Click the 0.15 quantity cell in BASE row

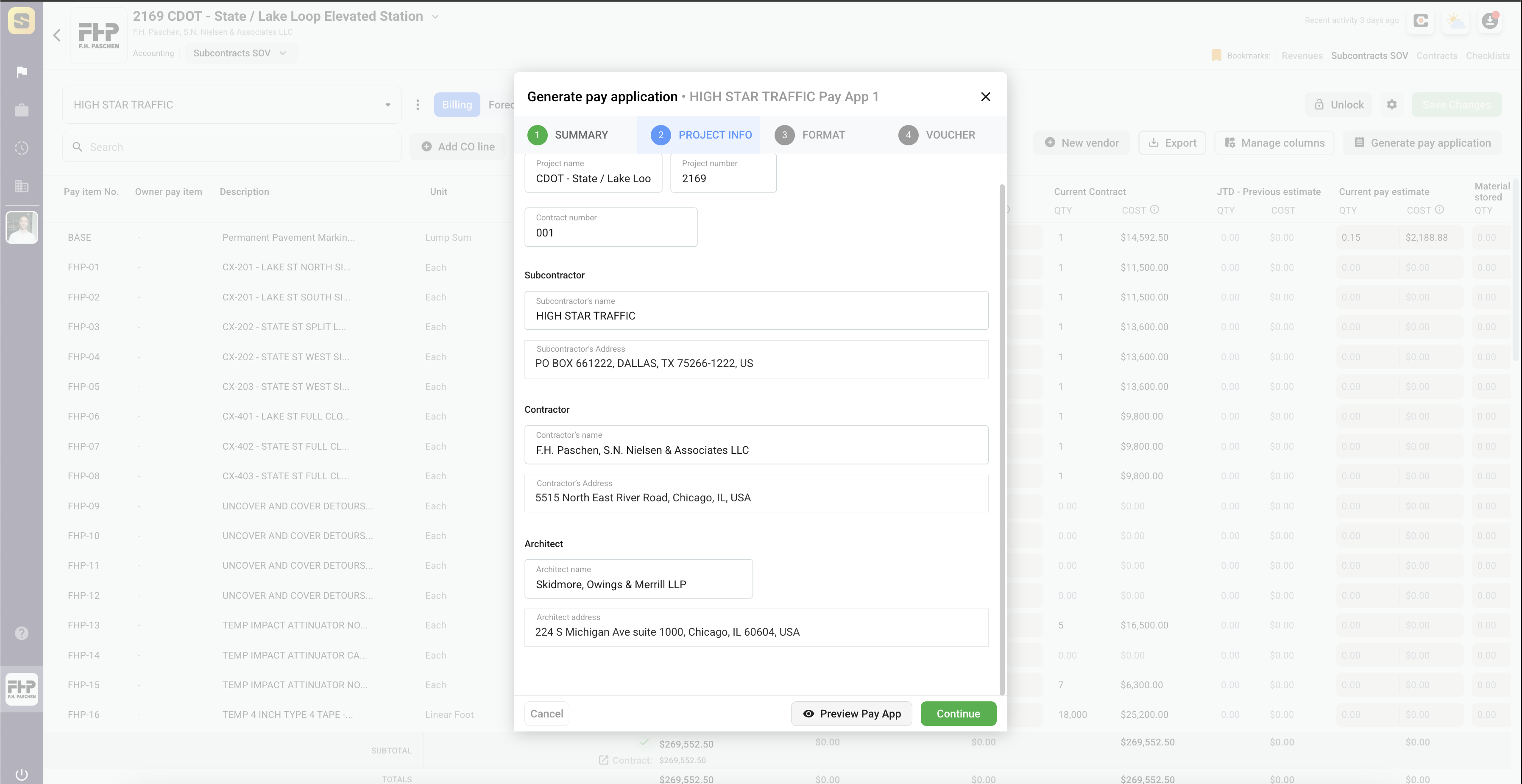coord(1367,237)
